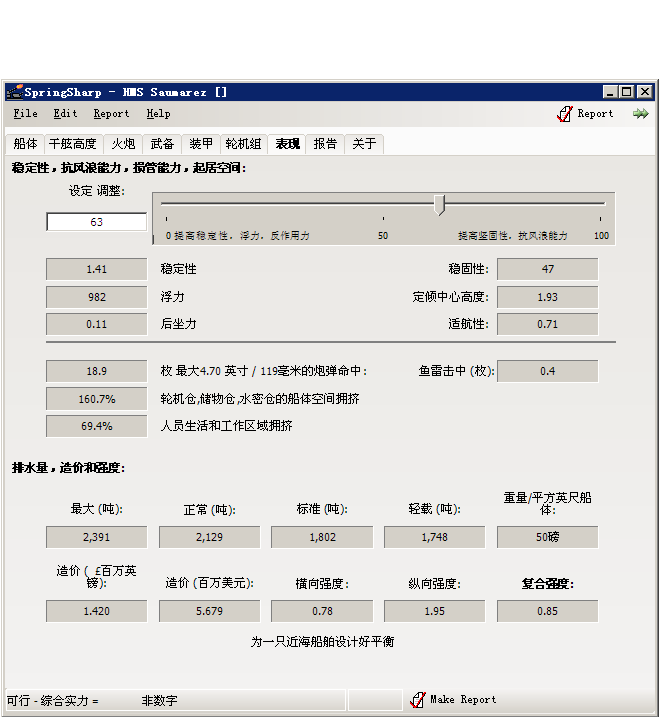Switch to the 火炮 tab

click(x=123, y=144)
